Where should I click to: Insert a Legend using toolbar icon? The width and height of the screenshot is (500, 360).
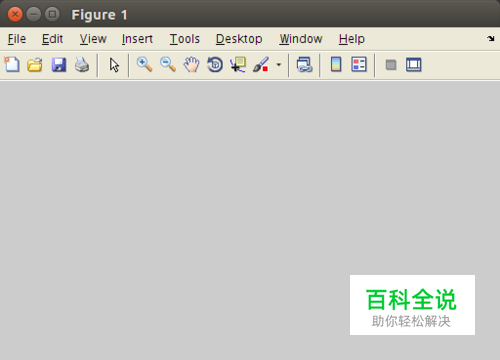[x=359, y=64]
